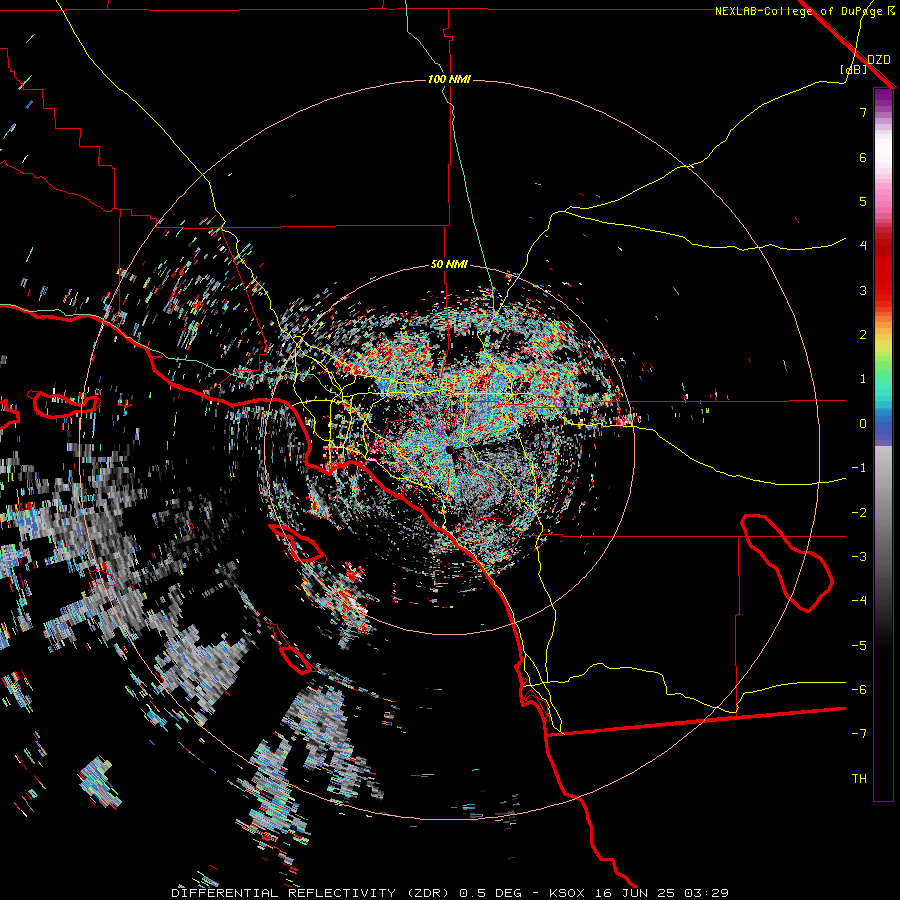Click the DZD product label
This screenshot has width=900, height=900.
point(879,60)
